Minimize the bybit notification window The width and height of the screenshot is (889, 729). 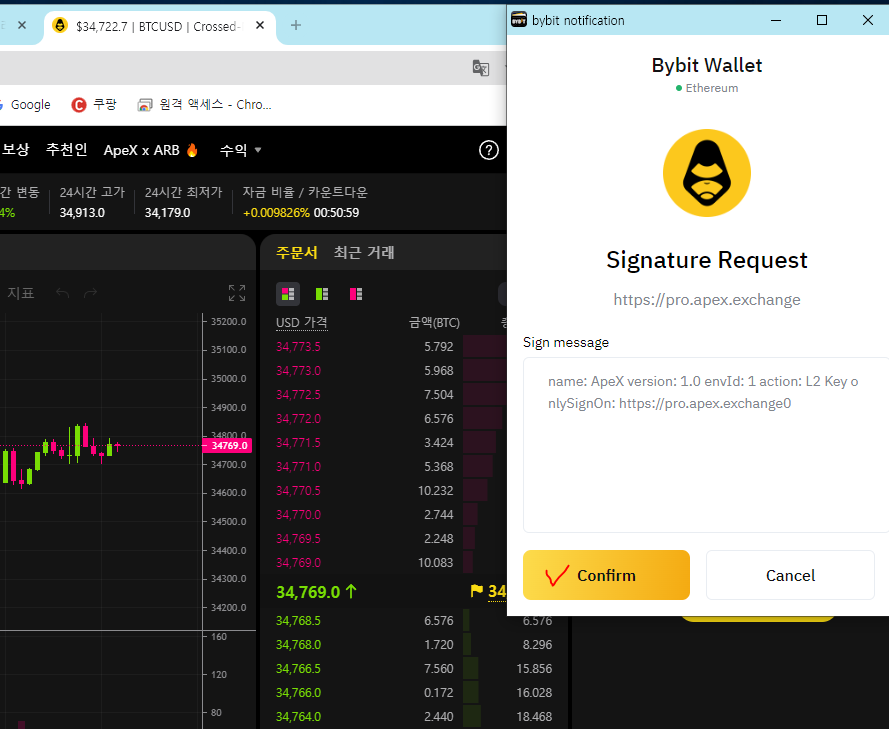pyautogui.click(x=776, y=20)
